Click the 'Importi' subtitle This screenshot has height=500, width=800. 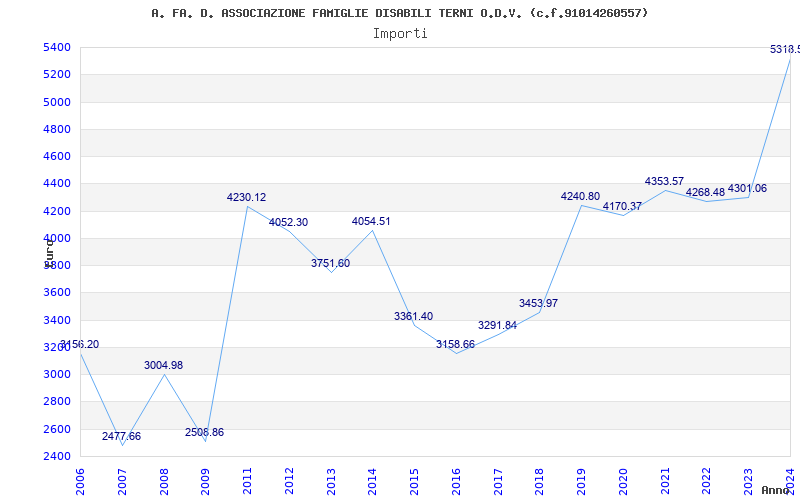[400, 34]
